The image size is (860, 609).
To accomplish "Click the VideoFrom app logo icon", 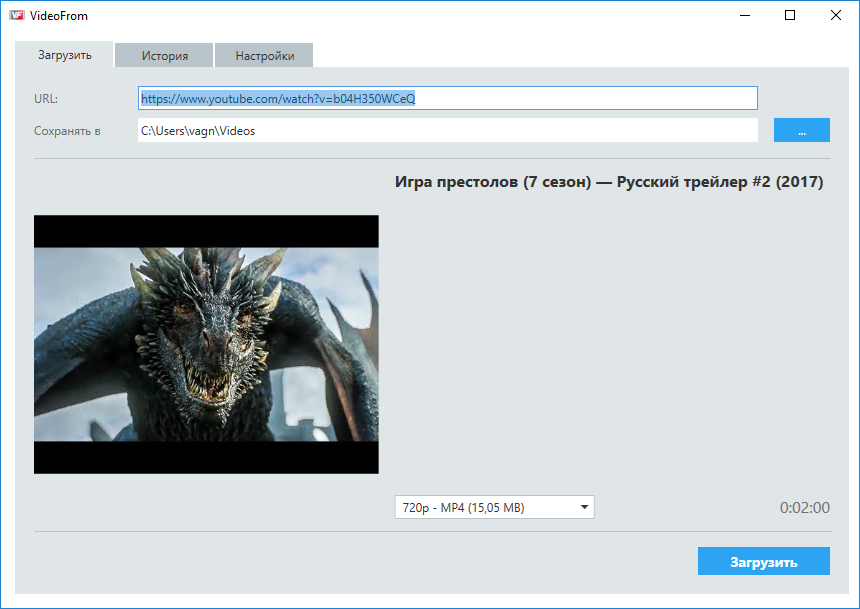I will pyautogui.click(x=16, y=16).
